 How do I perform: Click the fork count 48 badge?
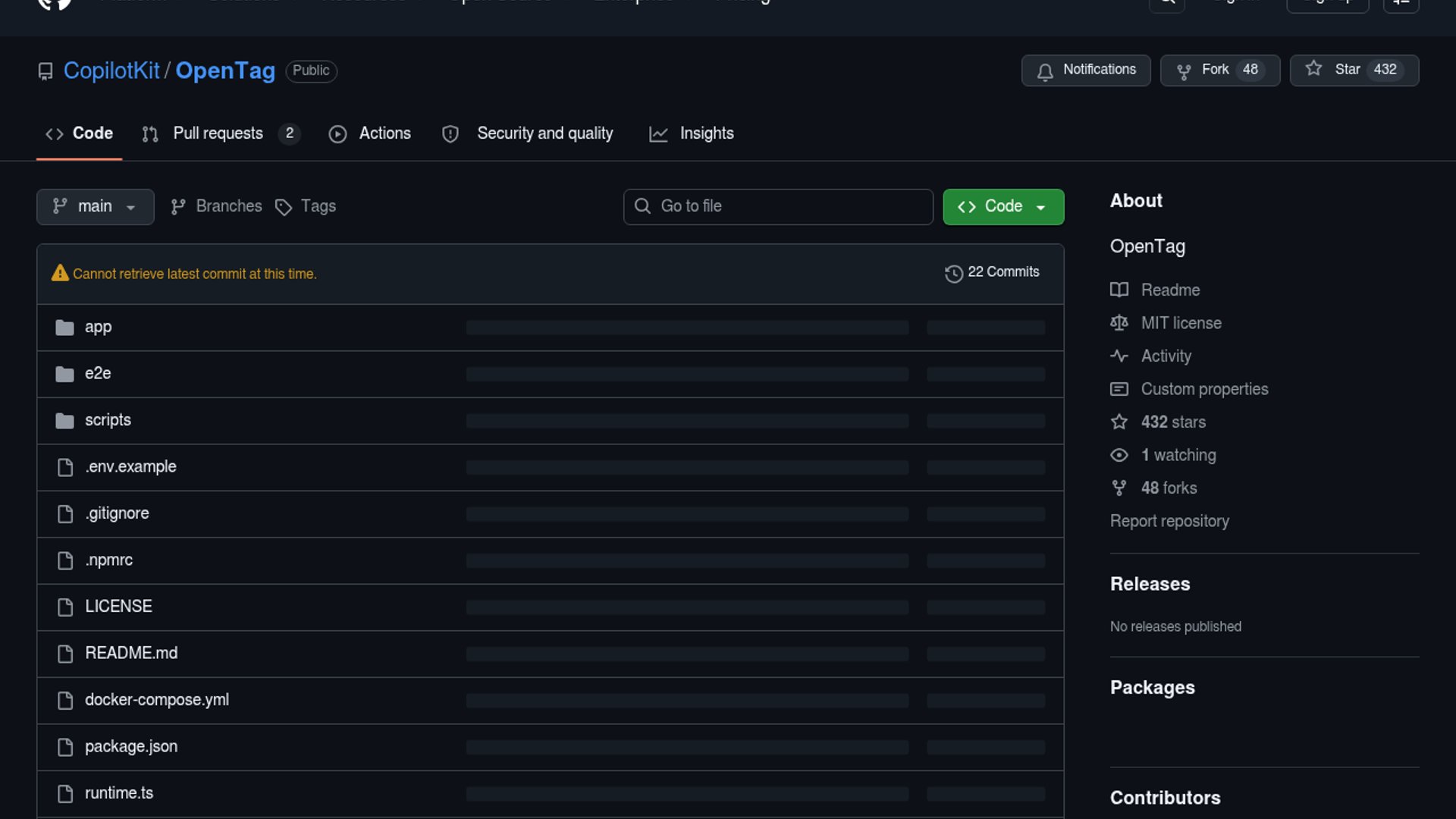point(1250,70)
